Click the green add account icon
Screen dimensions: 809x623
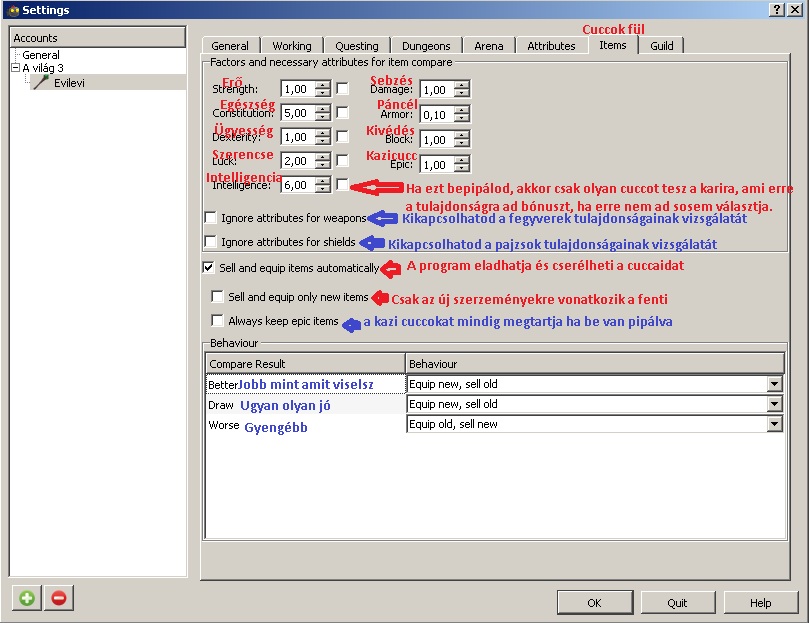click(x=27, y=598)
